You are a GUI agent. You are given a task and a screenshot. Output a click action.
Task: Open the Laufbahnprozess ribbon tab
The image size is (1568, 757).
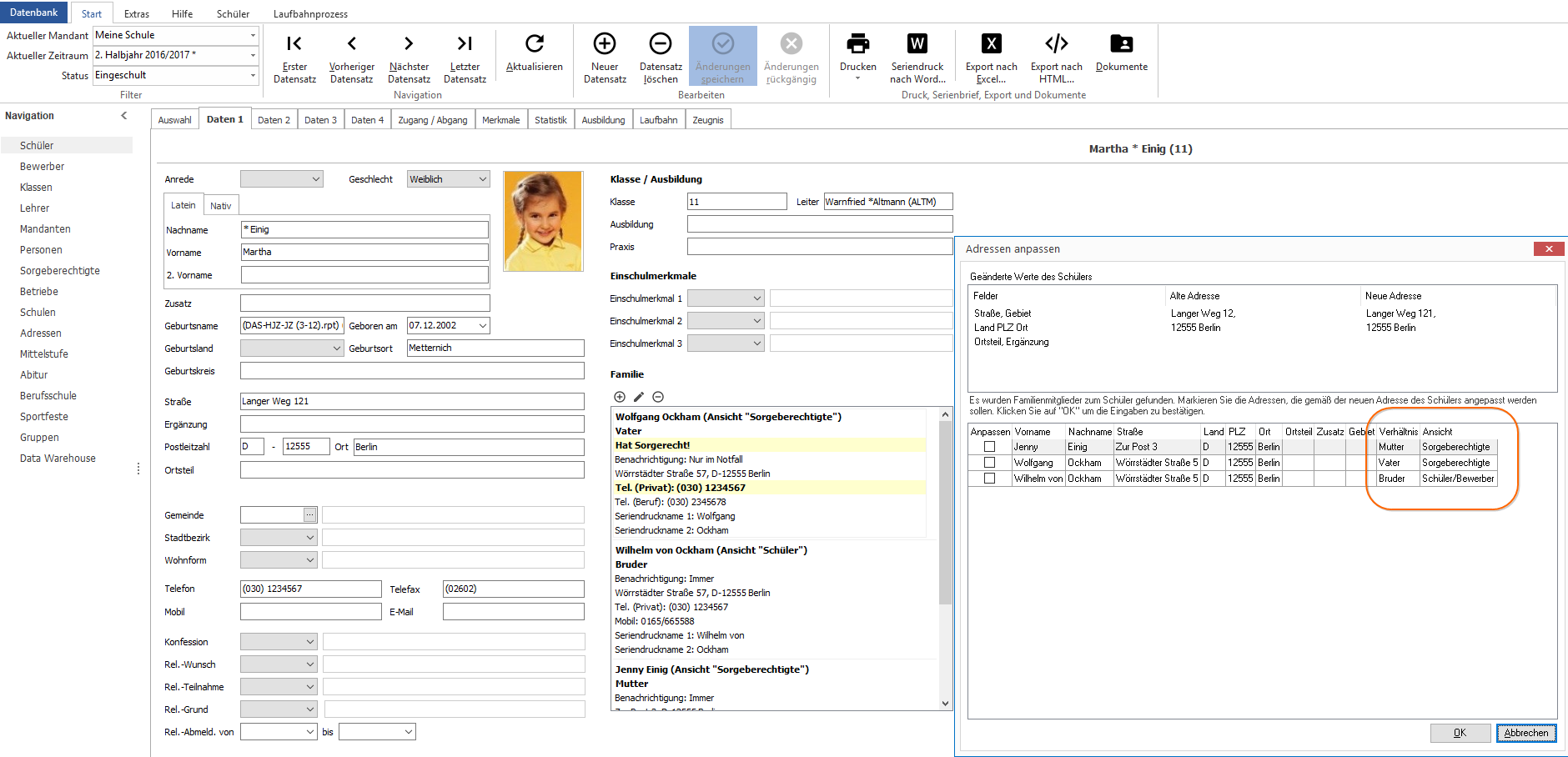coord(310,13)
